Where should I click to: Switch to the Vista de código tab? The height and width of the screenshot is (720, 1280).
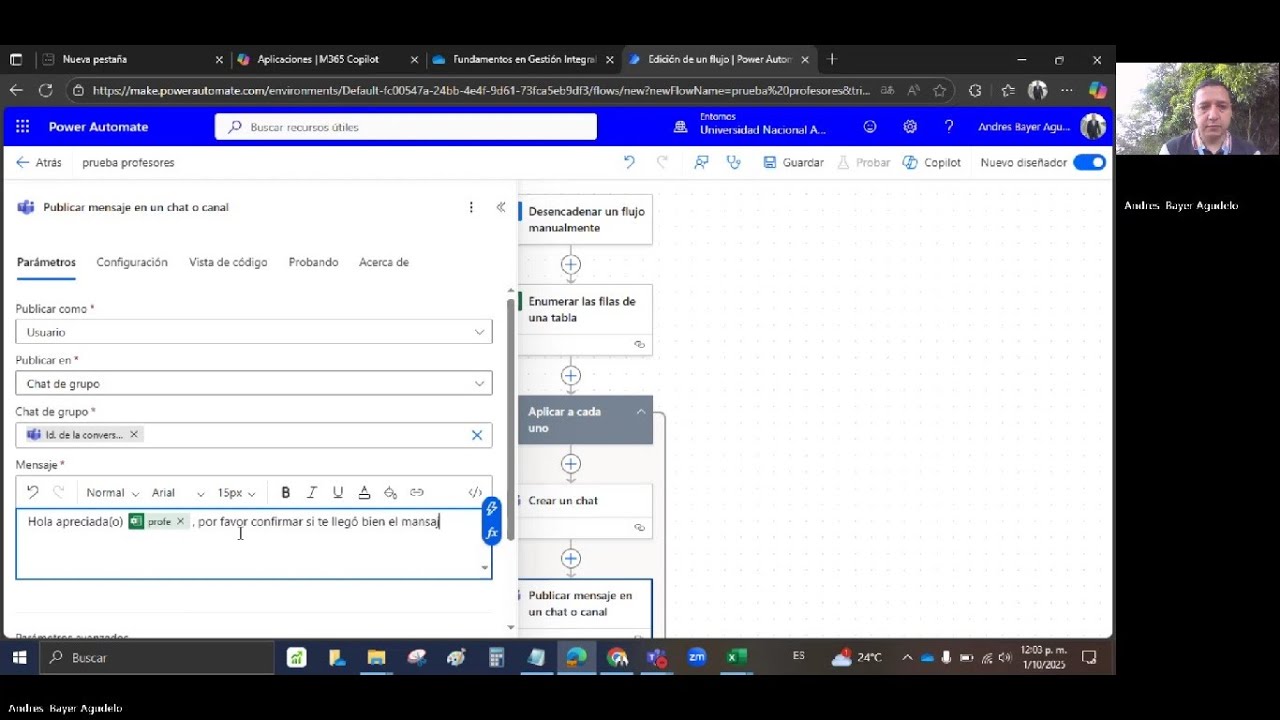coord(228,262)
